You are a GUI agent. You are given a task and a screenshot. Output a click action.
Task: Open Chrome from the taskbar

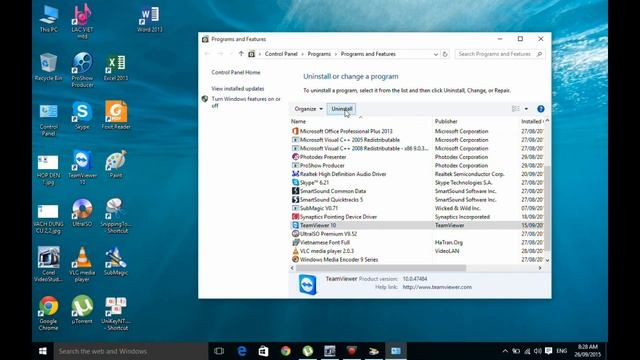[x=286, y=351]
